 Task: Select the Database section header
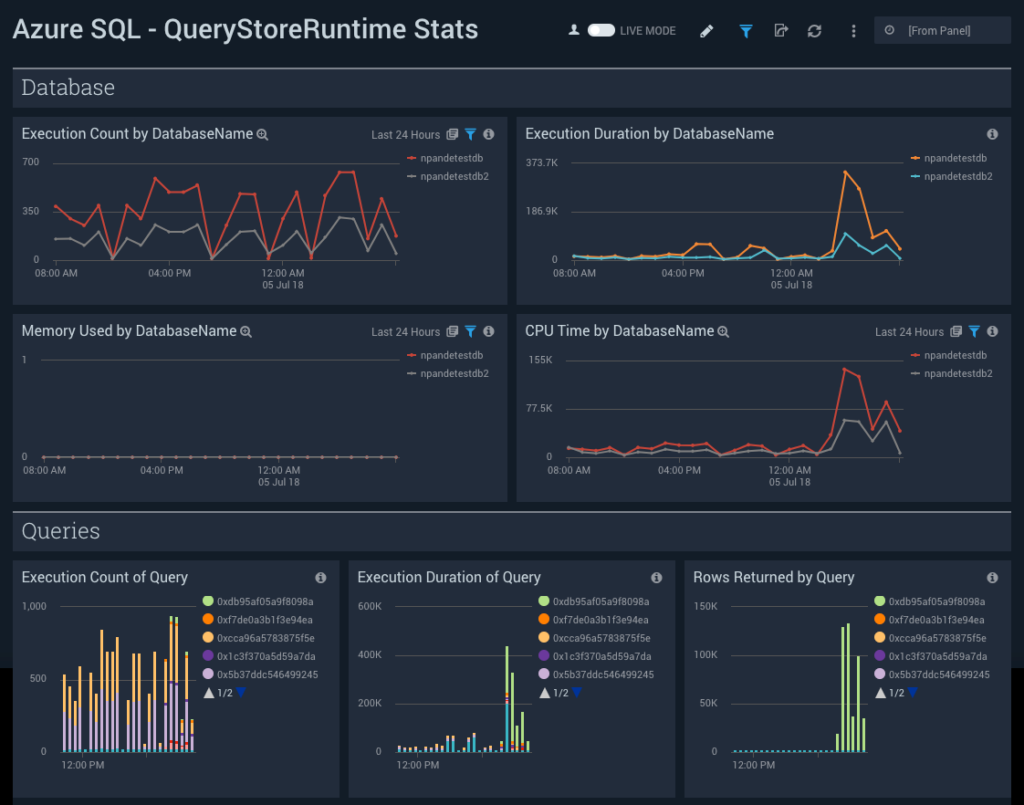click(x=512, y=87)
